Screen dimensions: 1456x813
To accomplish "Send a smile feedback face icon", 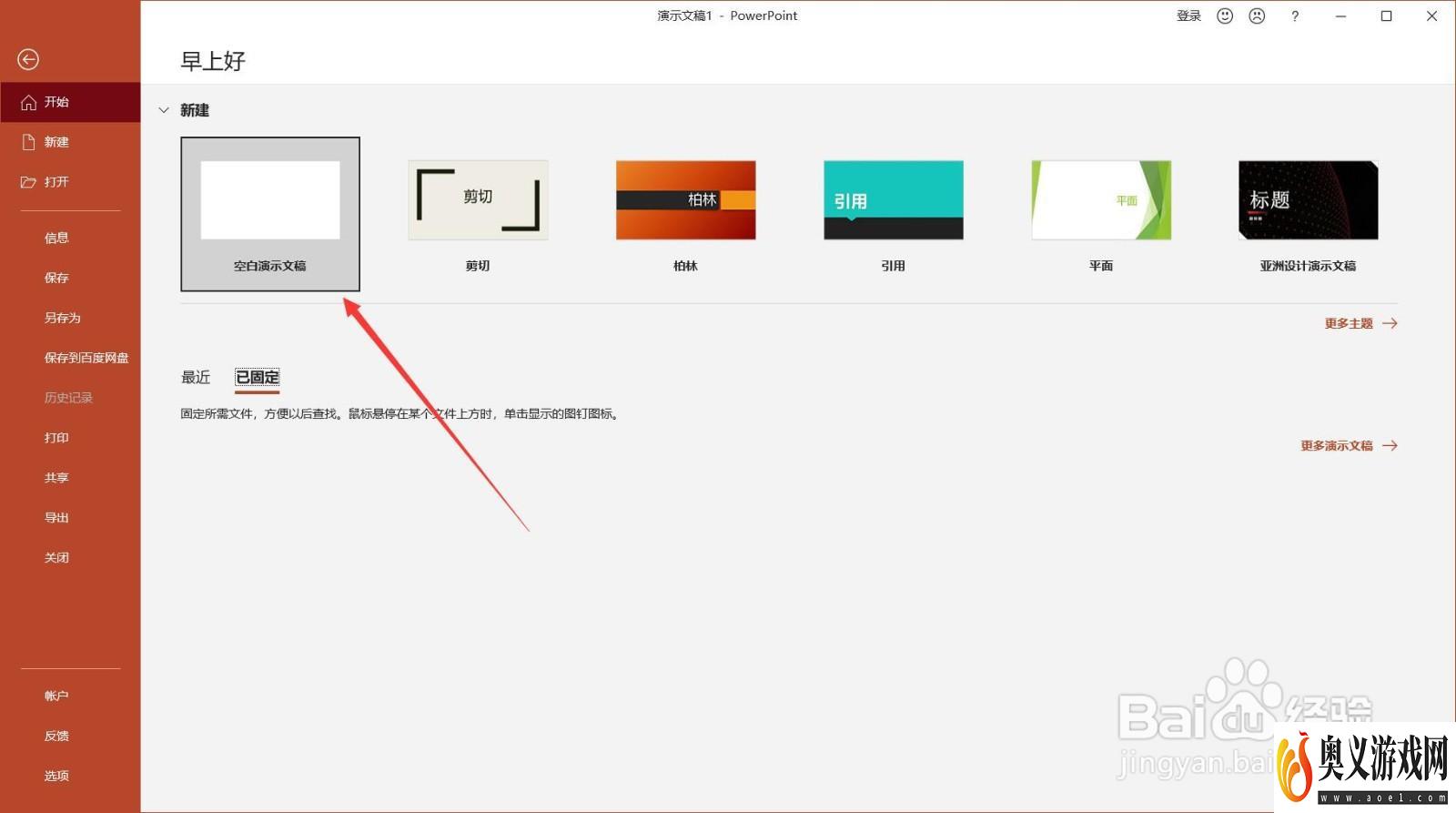I will (1225, 15).
